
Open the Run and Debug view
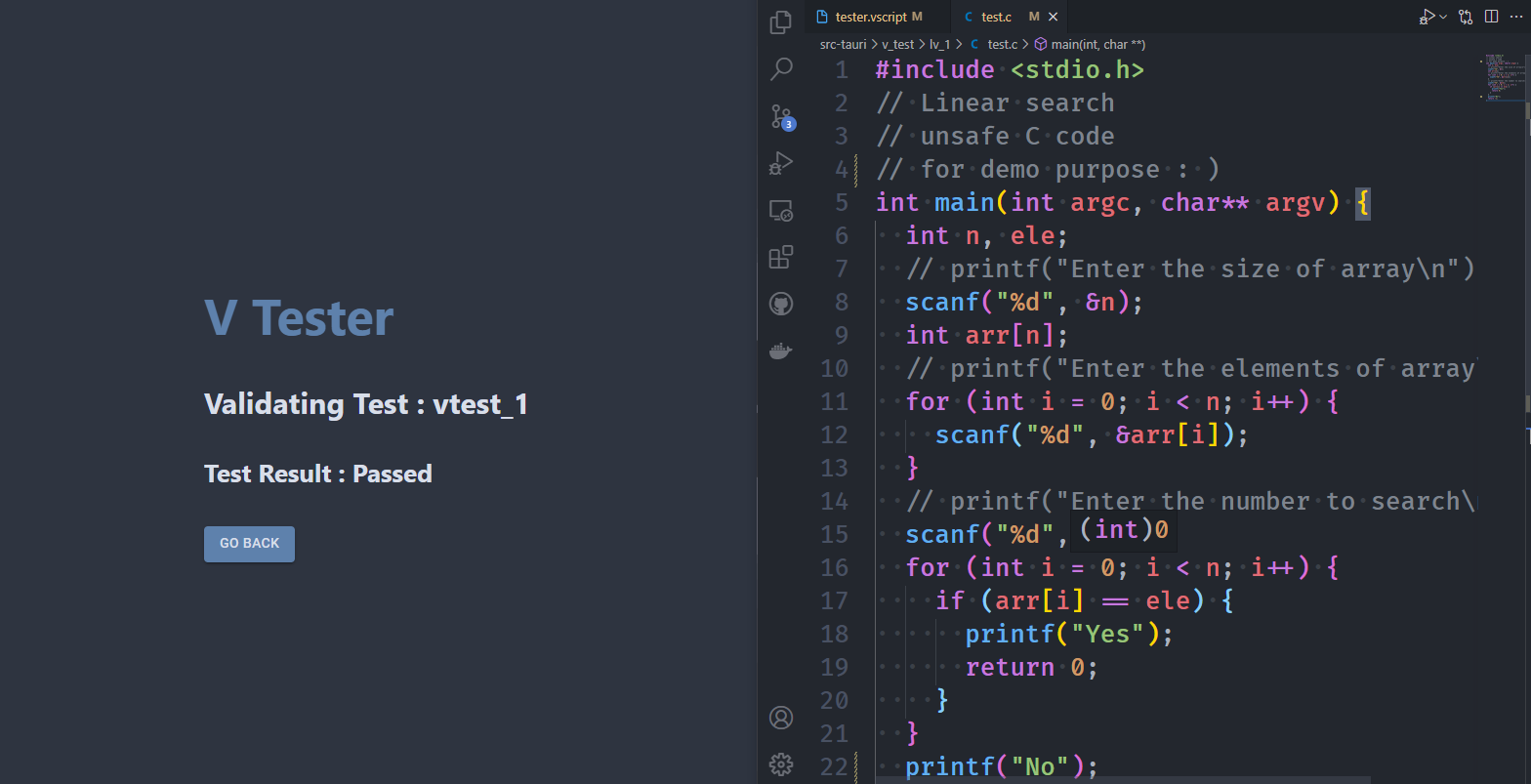coord(781,163)
